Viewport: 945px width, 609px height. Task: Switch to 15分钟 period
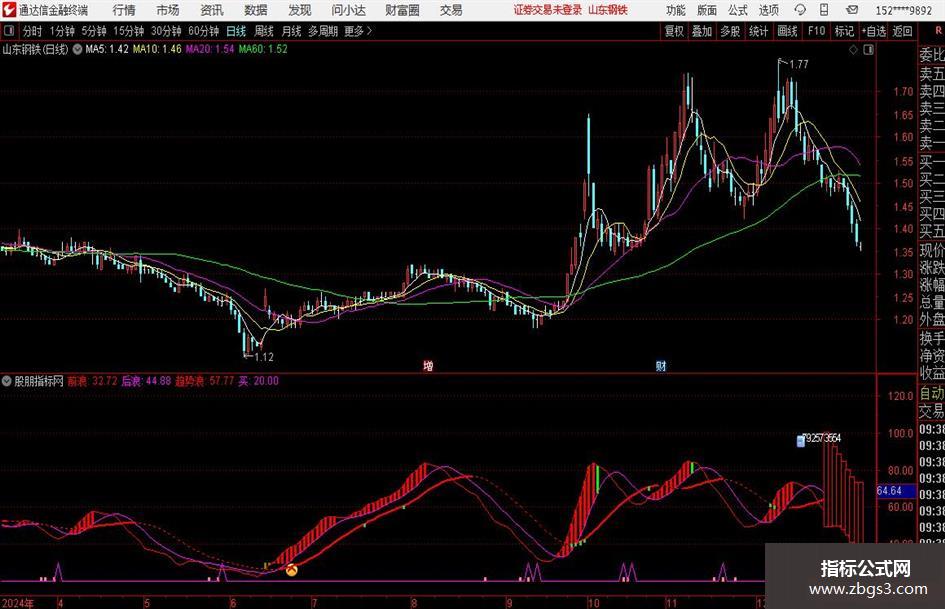(x=128, y=31)
